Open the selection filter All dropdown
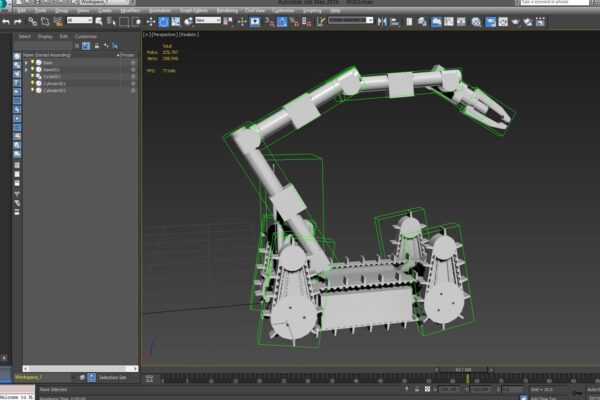The height and width of the screenshot is (400, 600). (80, 20)
